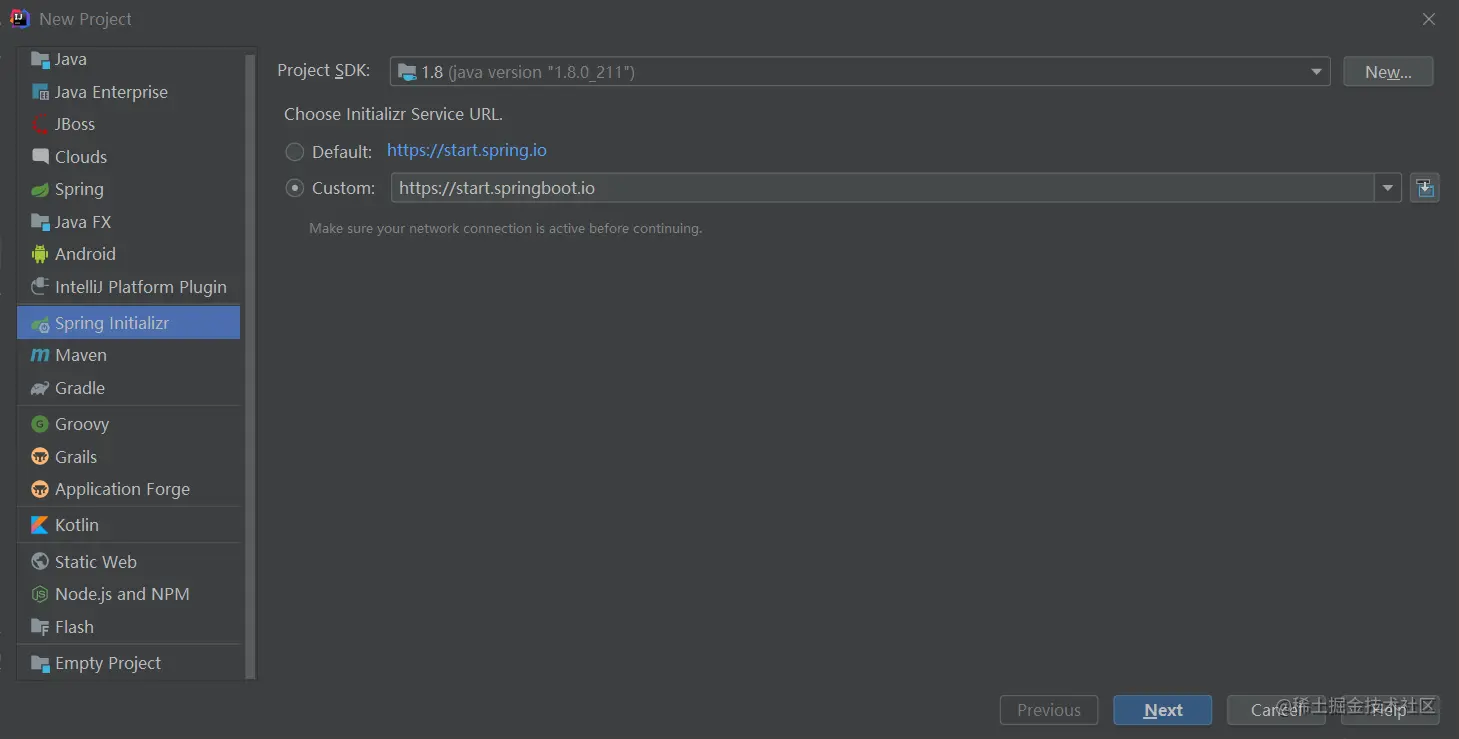Click the Static Web globe icon
This screenshot has height=739, width=1459.
pos(40,562)
